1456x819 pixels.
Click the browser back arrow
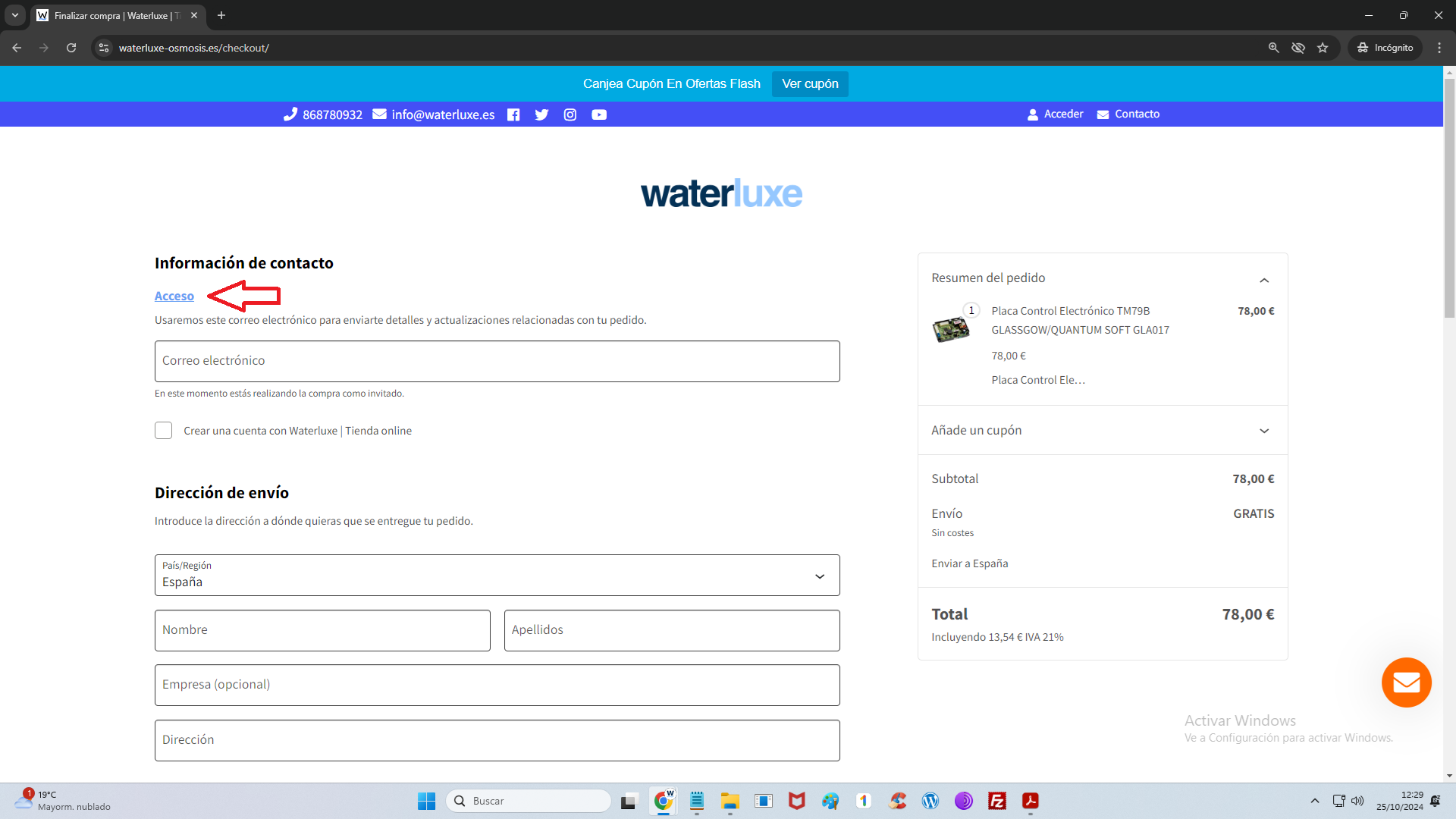[x=17, y=48]
